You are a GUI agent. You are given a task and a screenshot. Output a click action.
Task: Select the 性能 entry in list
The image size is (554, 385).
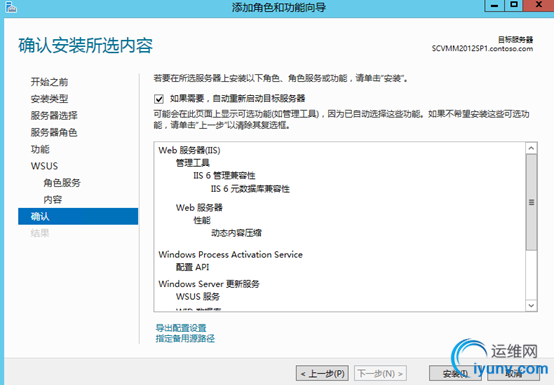pos(202,220)
